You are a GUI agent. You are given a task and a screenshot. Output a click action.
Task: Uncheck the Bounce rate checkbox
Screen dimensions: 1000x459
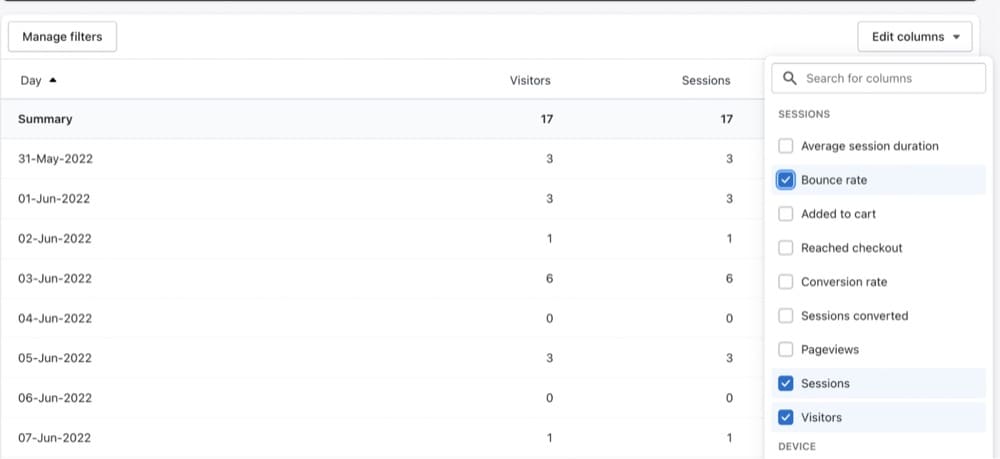[x=786, y=180]
